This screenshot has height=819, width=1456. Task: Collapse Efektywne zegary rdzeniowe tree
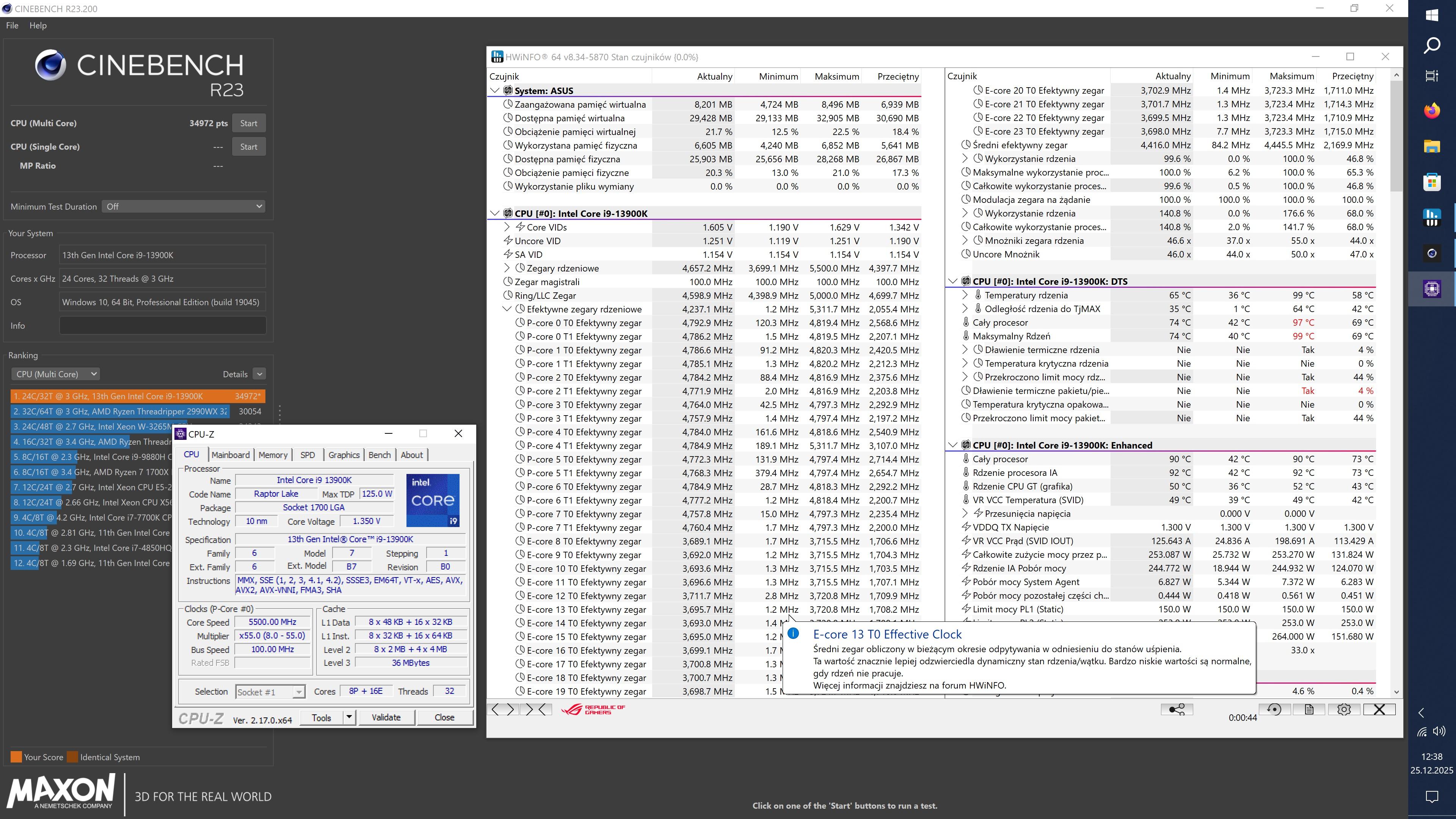click(x=507, y=309)
